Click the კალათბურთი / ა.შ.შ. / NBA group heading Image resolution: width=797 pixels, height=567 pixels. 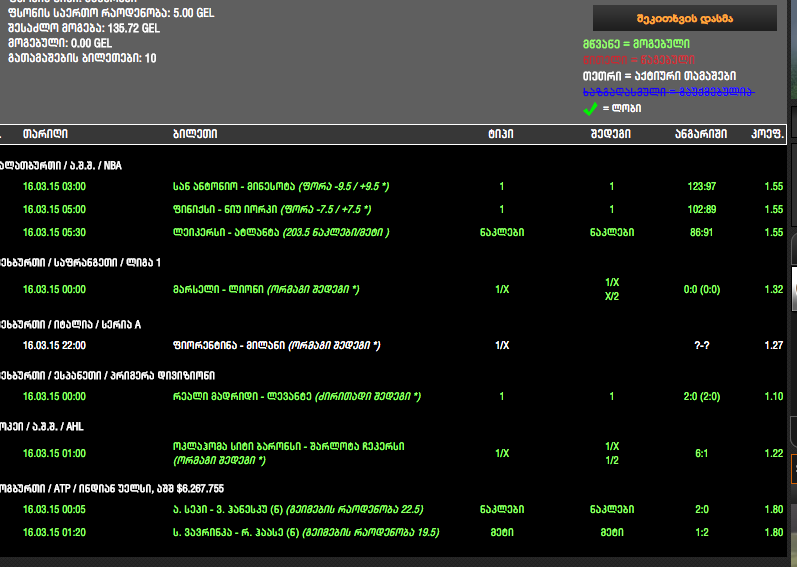[x=61, y=166]
